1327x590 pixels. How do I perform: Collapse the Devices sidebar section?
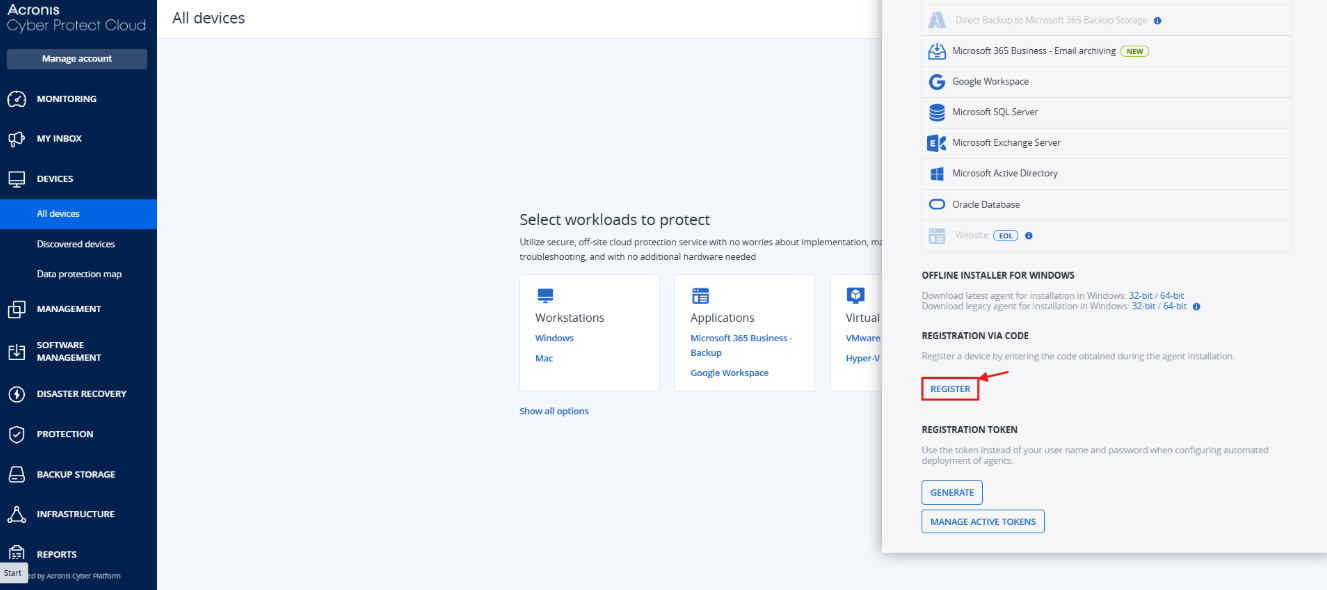(x=55, y=179)
